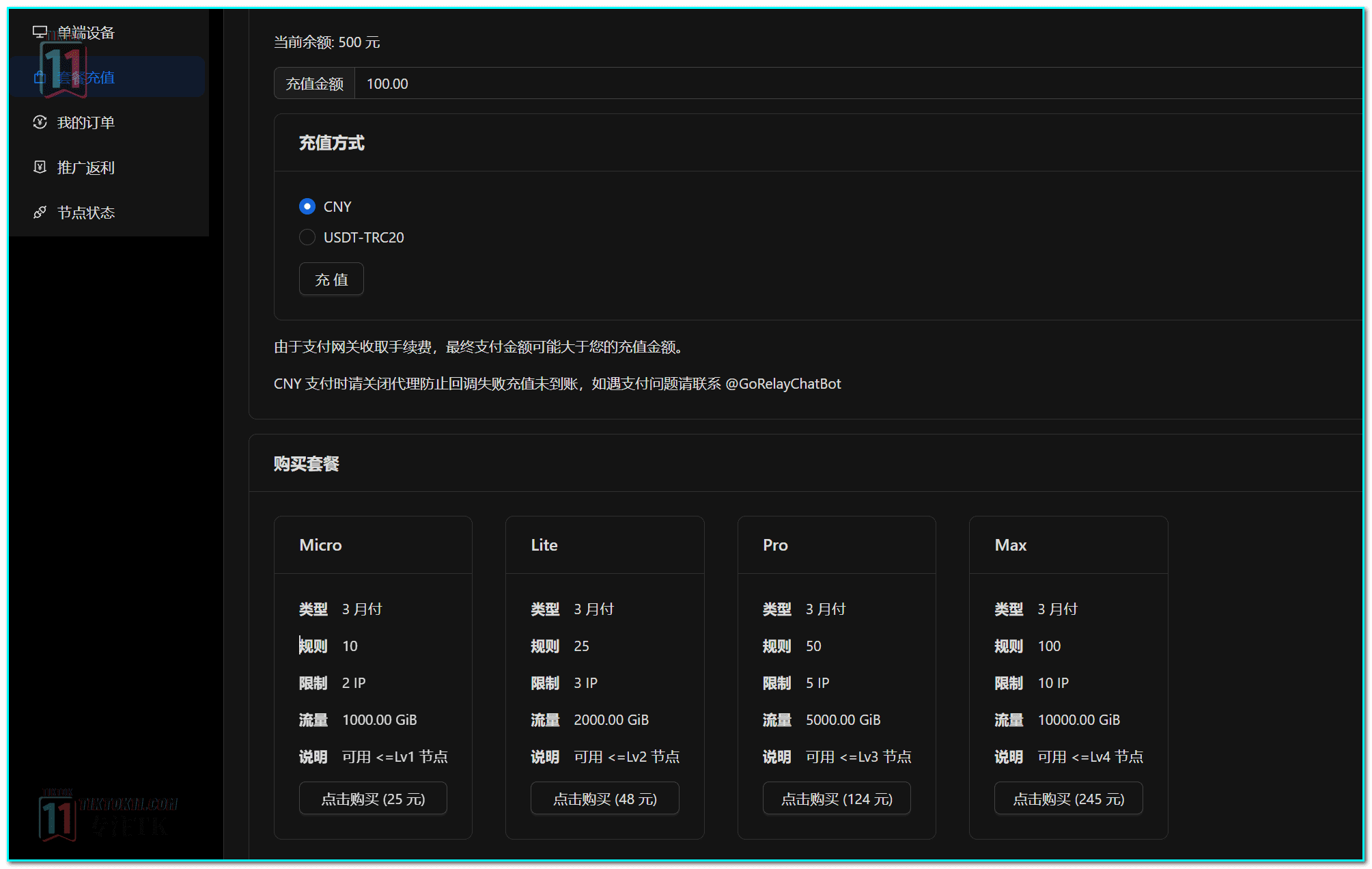Click the Pro plan title
The image size is (1372, 869).
pos(775,545)
